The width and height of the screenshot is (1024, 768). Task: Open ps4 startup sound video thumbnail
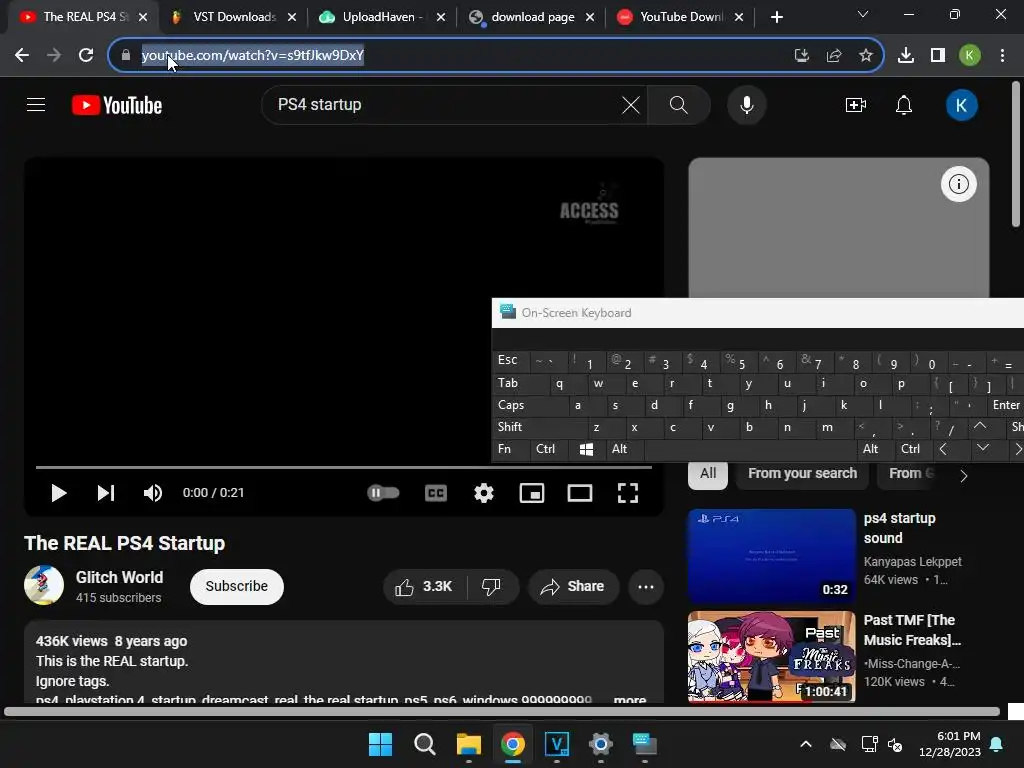(771, 556)
